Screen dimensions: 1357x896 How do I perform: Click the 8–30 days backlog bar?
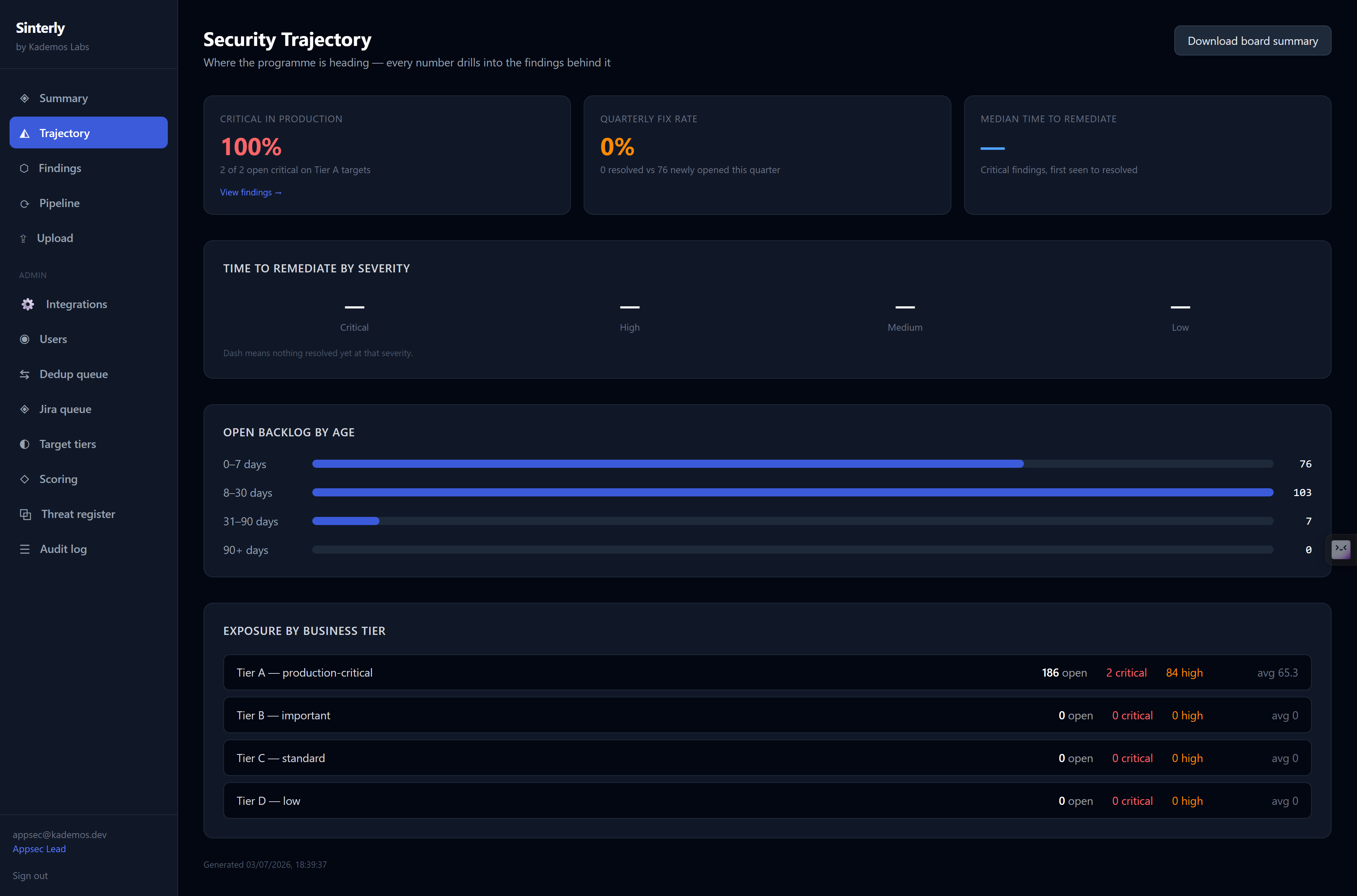coord(792,493)
